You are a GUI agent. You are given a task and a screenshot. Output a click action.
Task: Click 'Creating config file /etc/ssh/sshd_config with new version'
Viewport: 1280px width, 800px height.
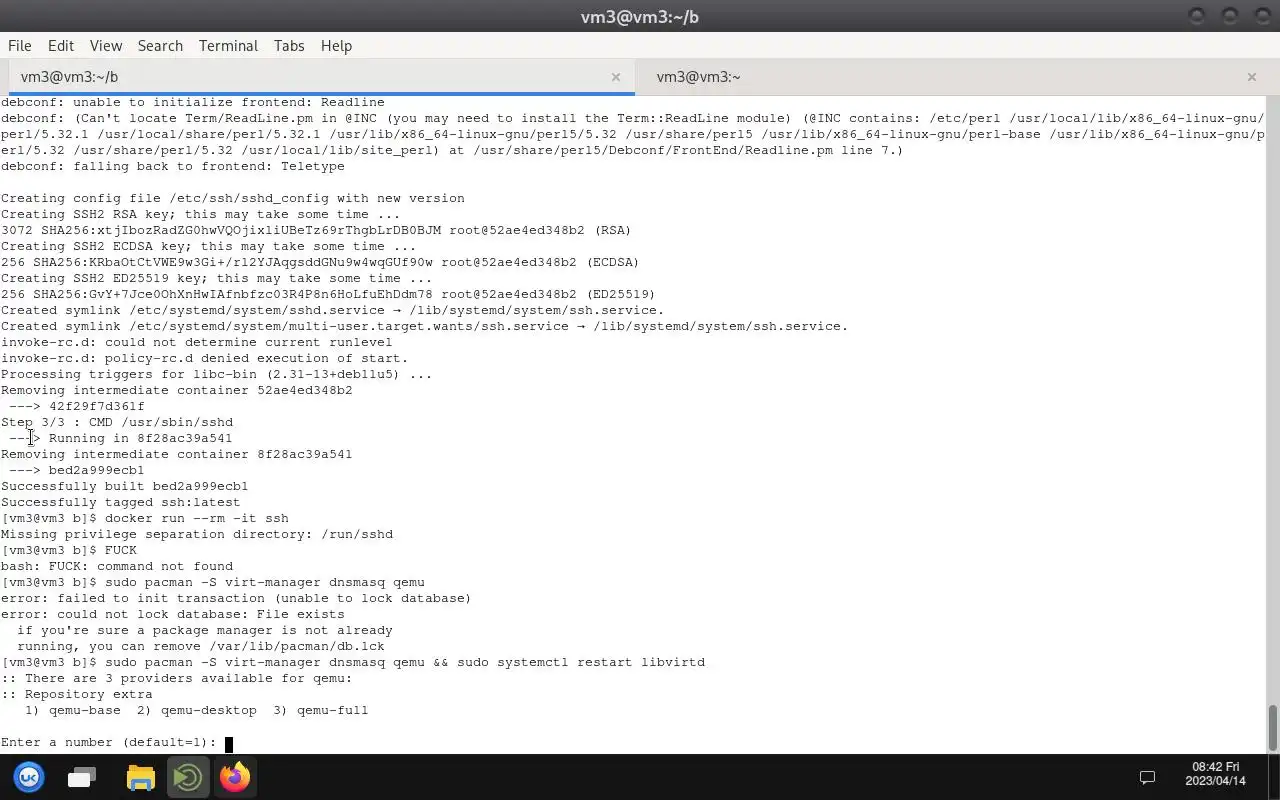(x=233, y=198)
